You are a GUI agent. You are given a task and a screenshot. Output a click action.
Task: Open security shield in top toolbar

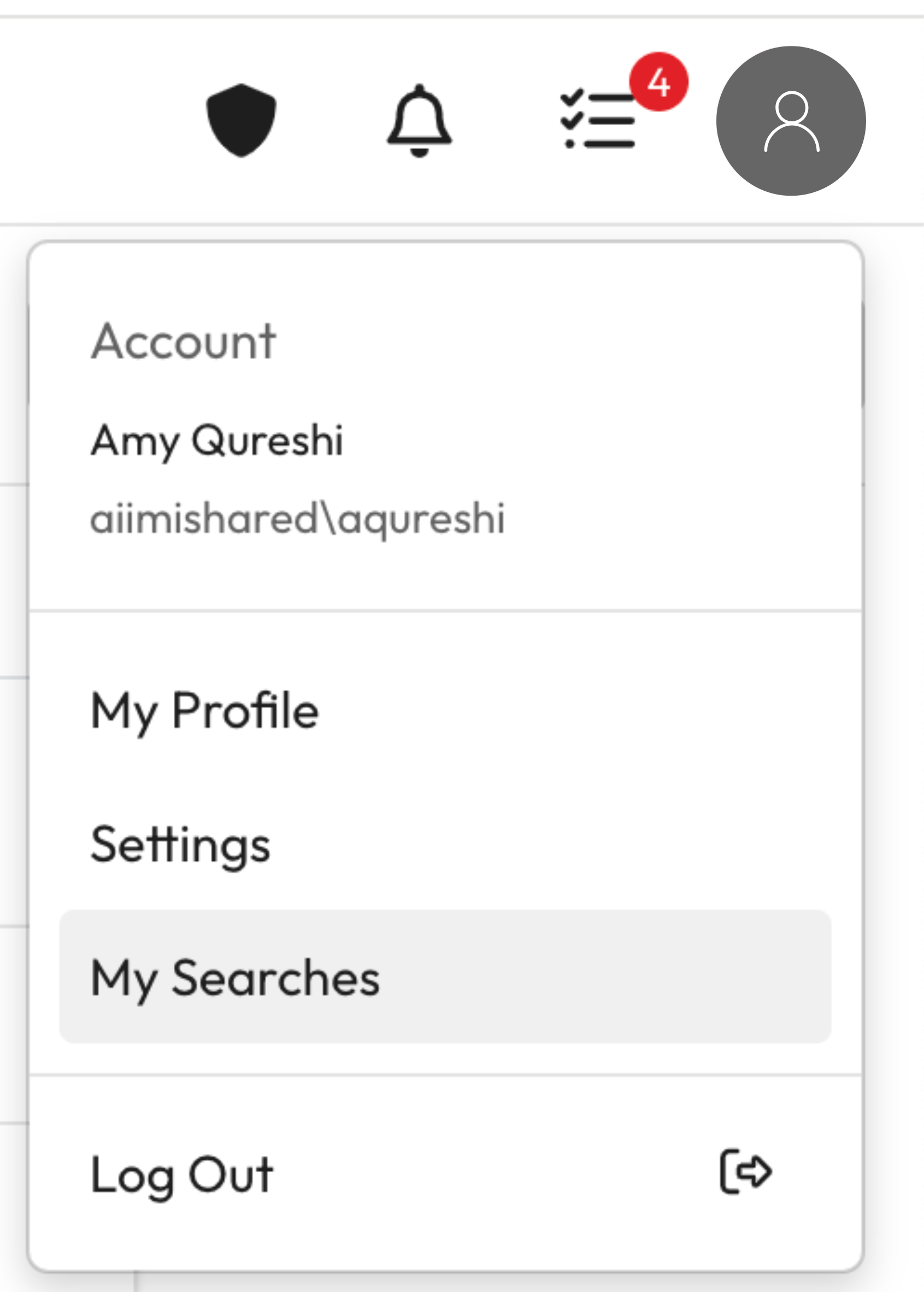tap(241, 120)
